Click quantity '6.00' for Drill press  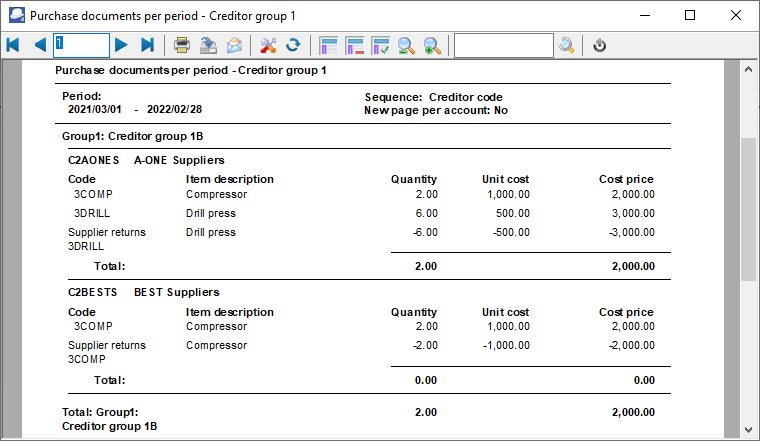(x=427, y=213)
